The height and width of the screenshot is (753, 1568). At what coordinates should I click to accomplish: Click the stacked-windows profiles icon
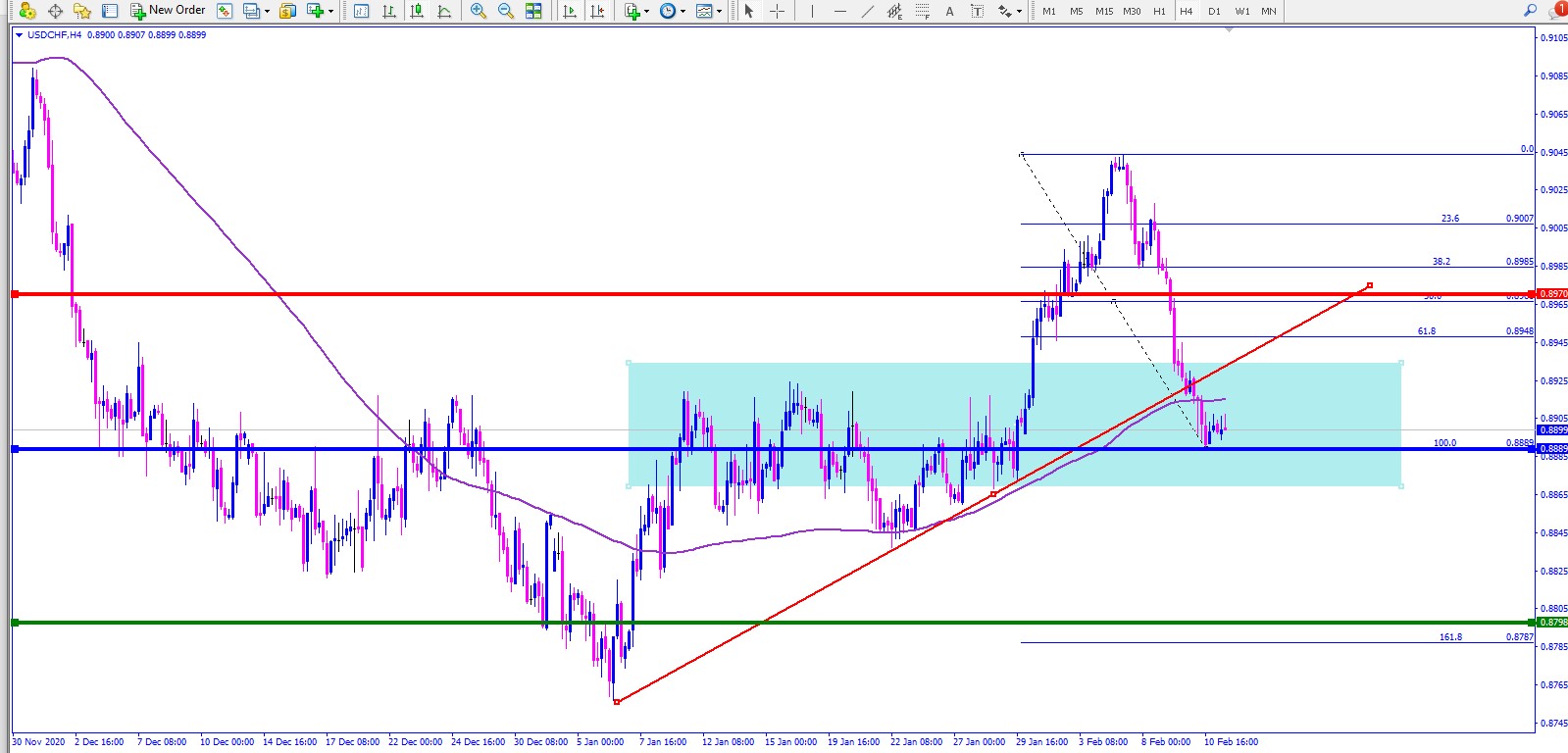252,11
